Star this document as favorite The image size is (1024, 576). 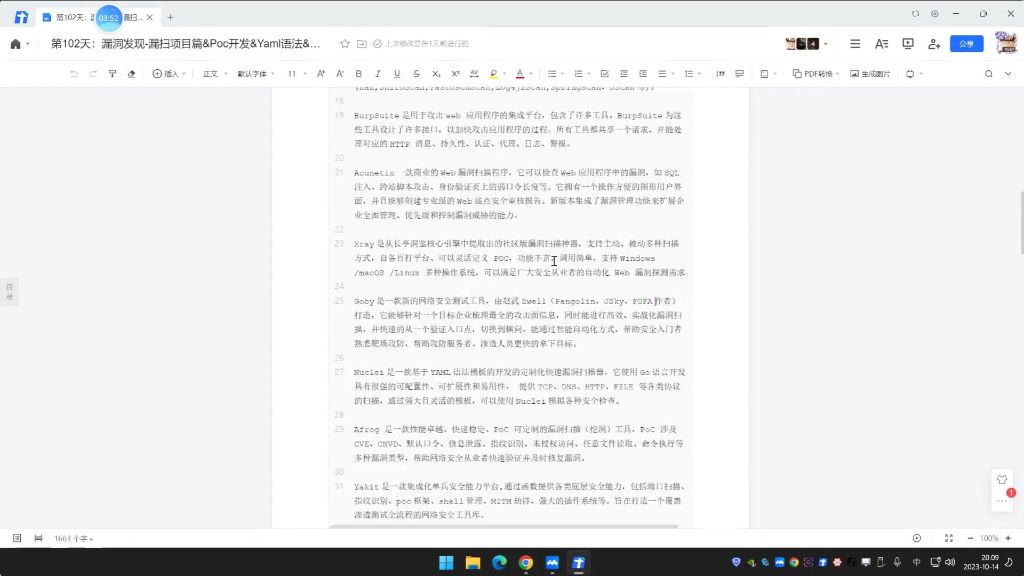(345, 44)
